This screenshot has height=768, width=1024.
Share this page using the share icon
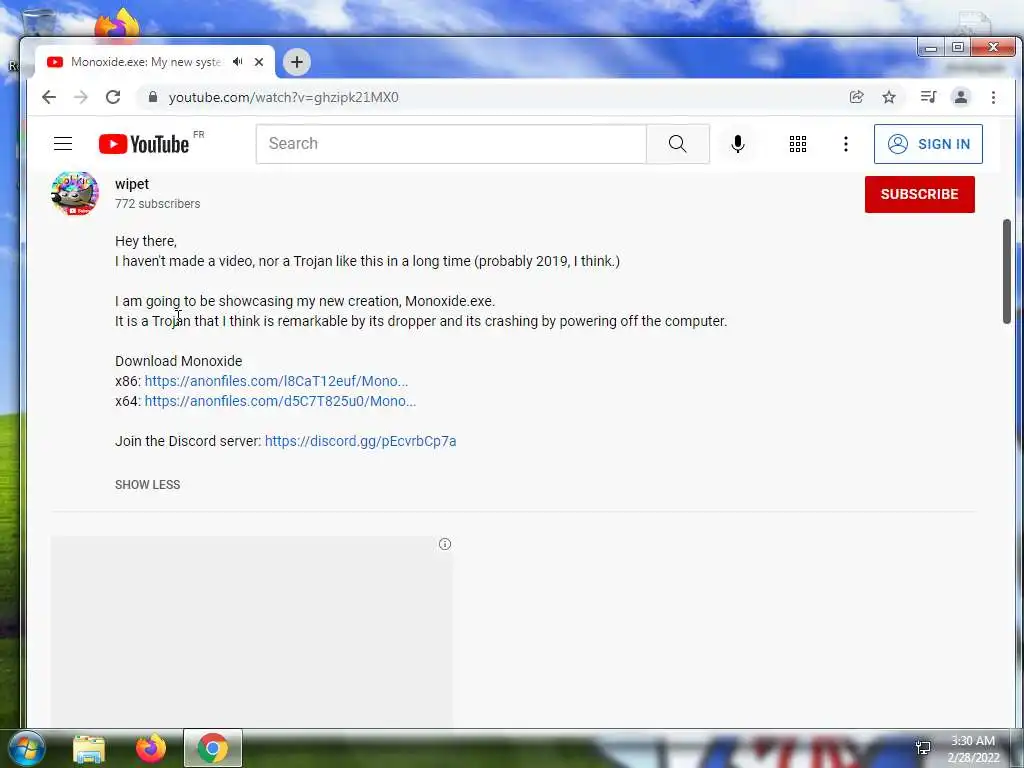coord(856,97)
